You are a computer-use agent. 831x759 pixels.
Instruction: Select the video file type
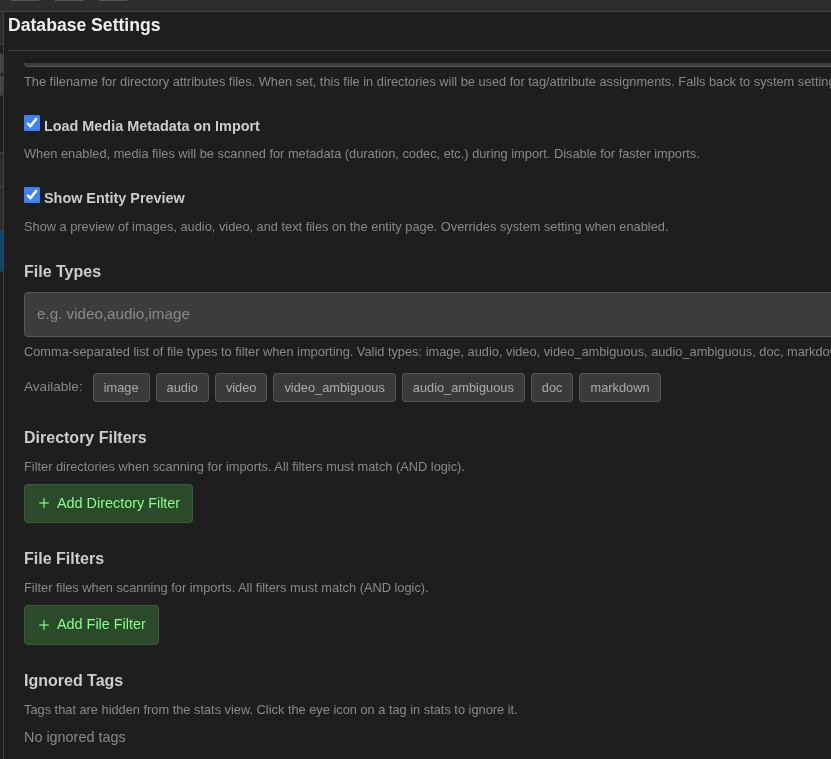tap(240, 387)
